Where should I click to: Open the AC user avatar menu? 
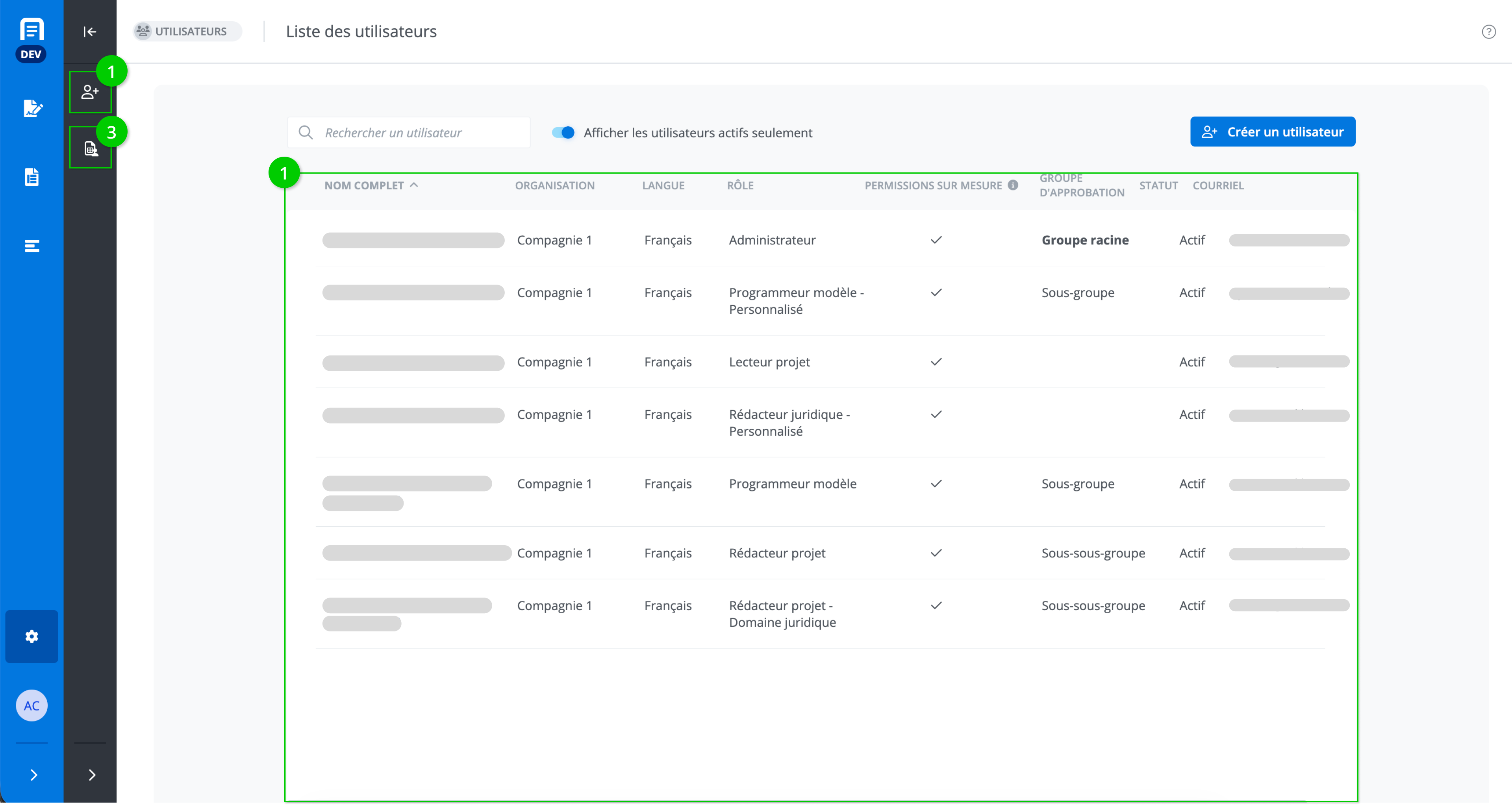coord(31,705)
